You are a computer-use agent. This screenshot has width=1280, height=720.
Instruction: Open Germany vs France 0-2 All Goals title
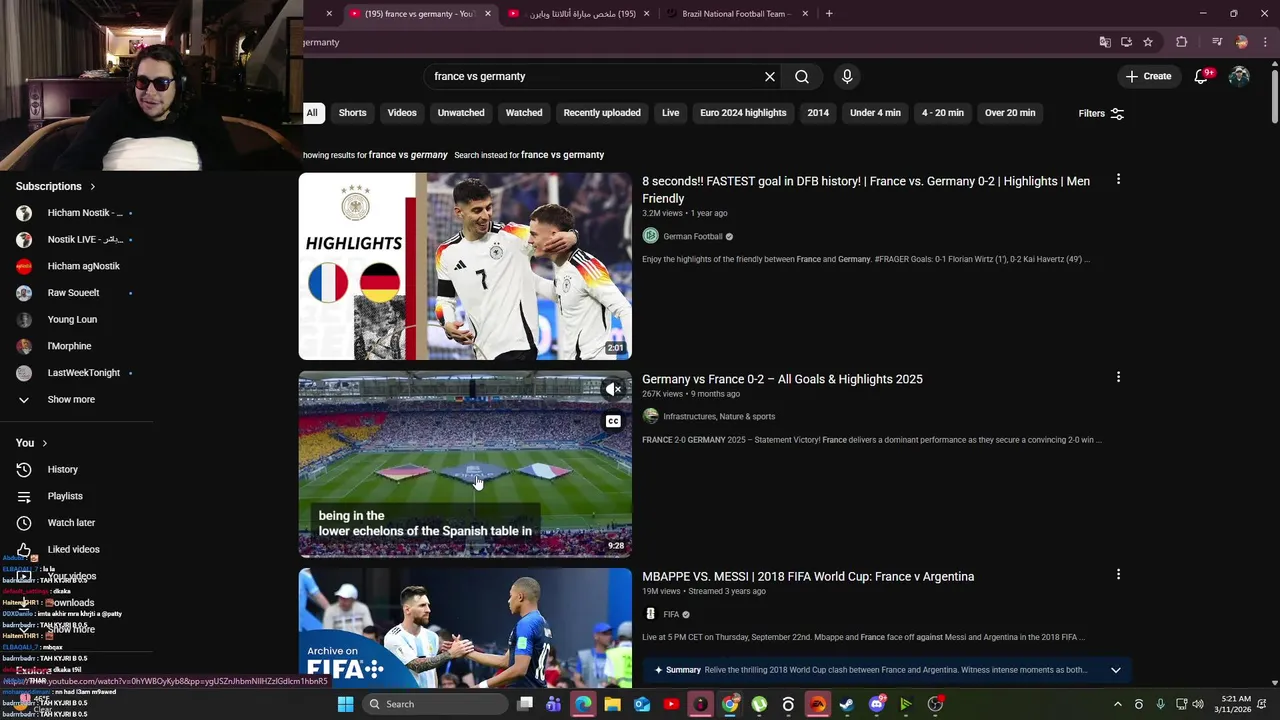(782, 379)
